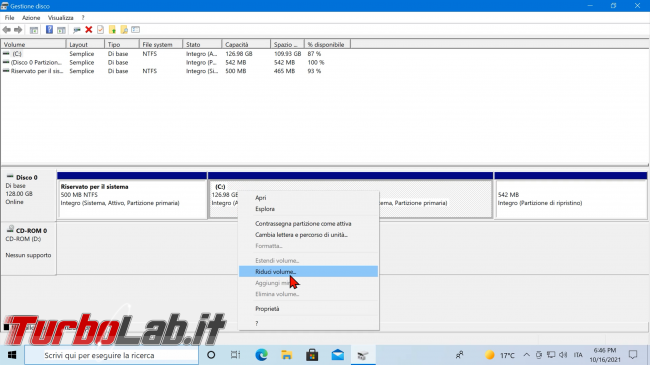Click the network tray icon

(x=551, y=355)
